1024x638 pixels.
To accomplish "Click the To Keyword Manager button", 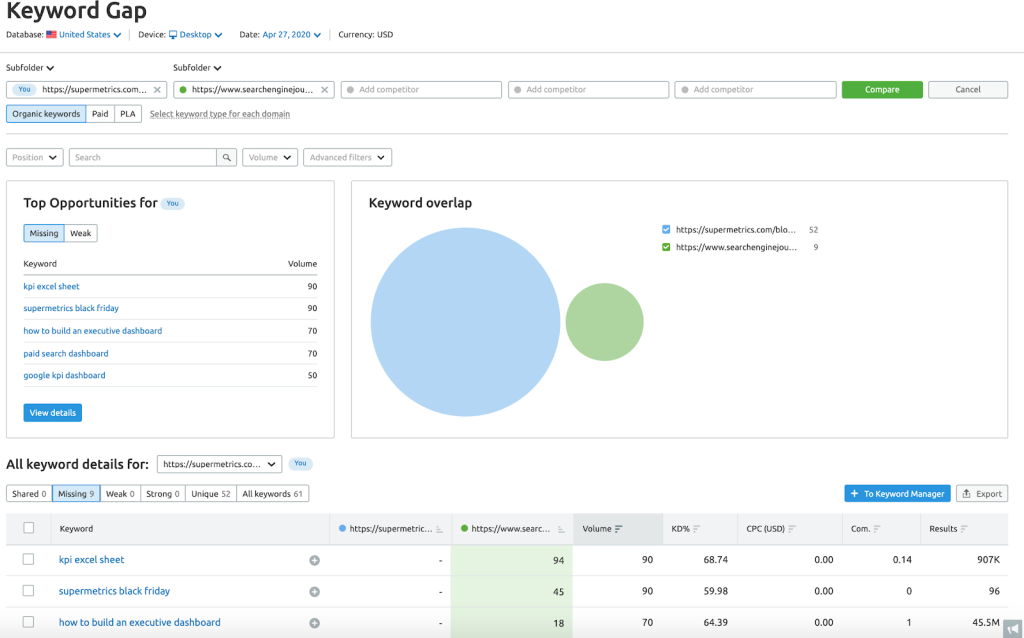I will (x=897, y=494).
